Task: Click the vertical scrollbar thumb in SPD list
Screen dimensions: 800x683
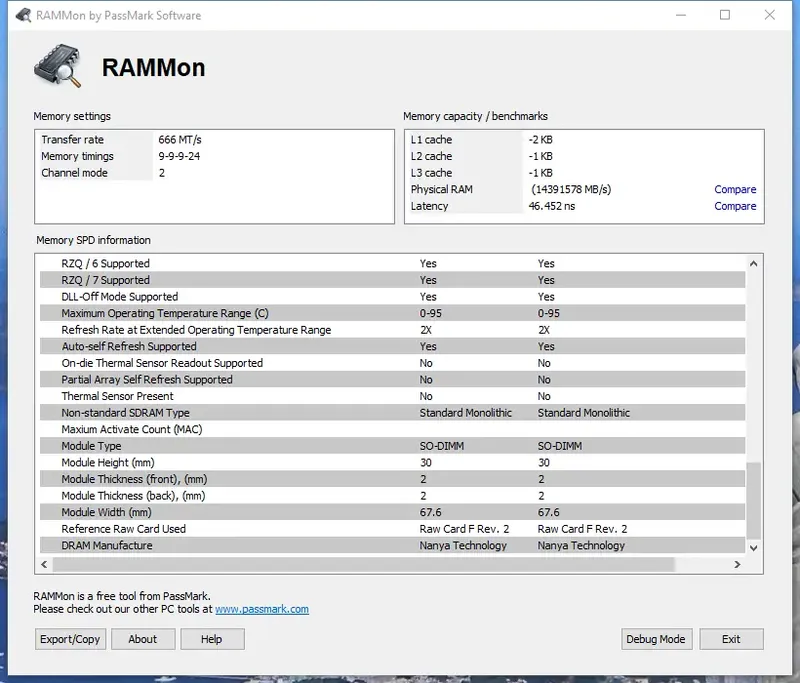Action: point(753,500)
